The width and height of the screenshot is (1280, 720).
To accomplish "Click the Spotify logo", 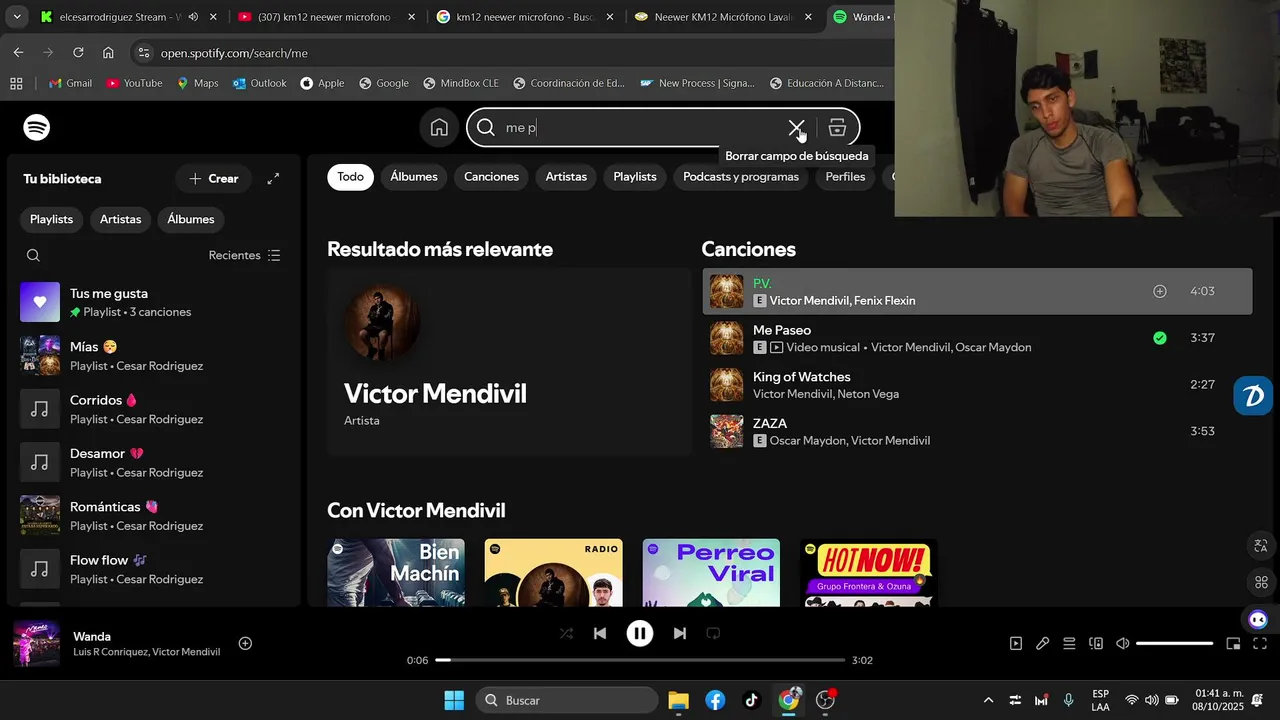I will point(37,127).
